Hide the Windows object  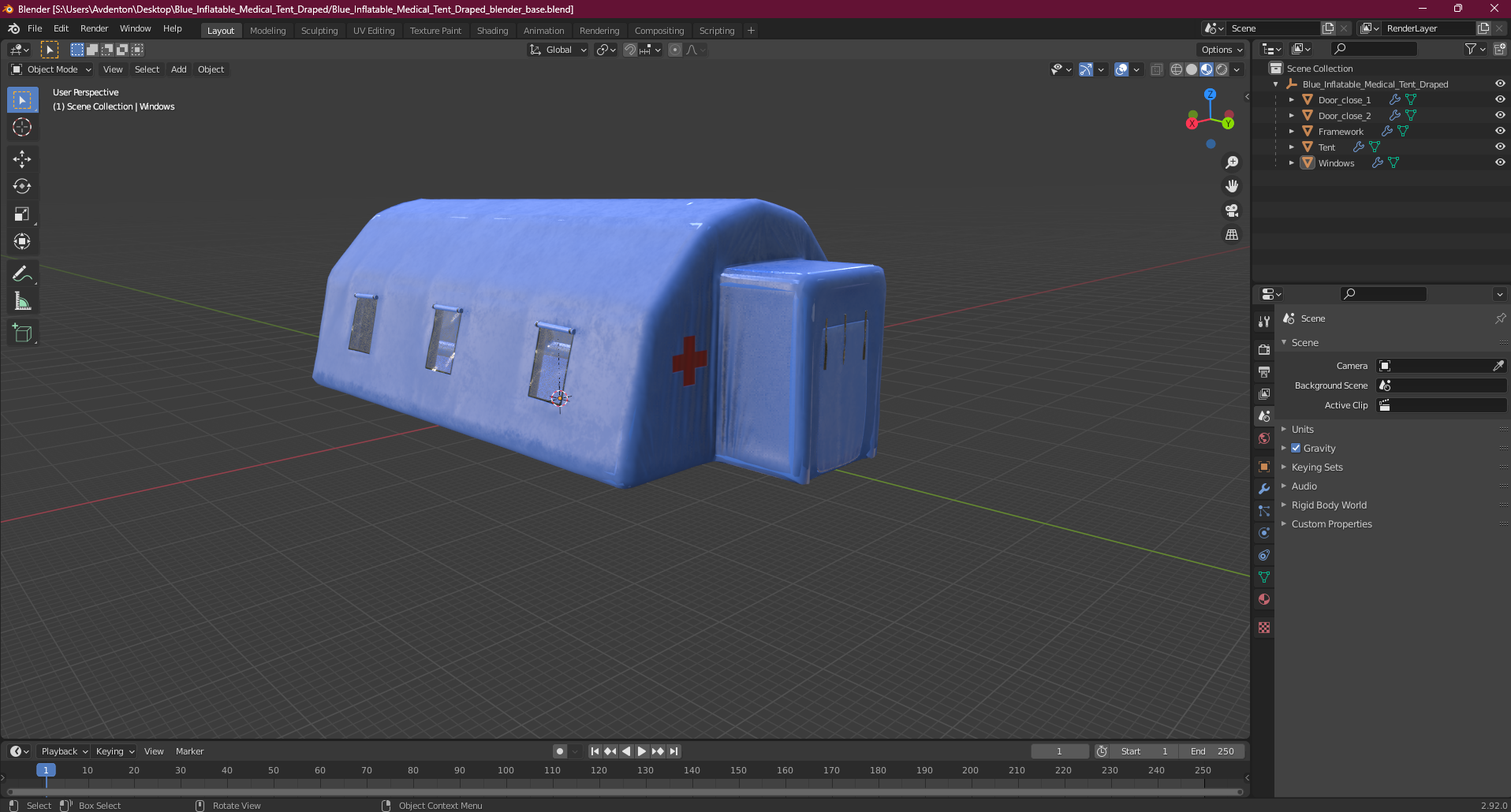1500,163
